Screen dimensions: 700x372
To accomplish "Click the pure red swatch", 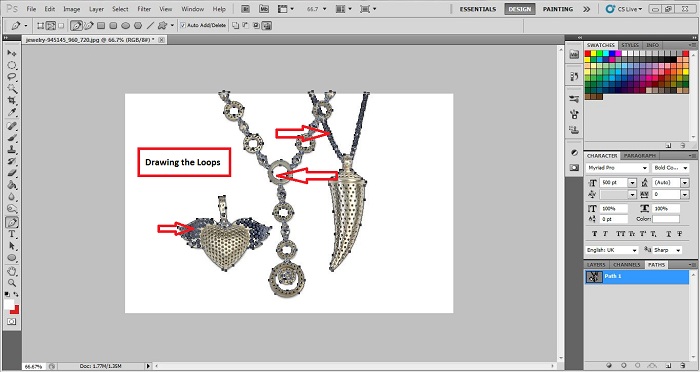I will (588, 54).
